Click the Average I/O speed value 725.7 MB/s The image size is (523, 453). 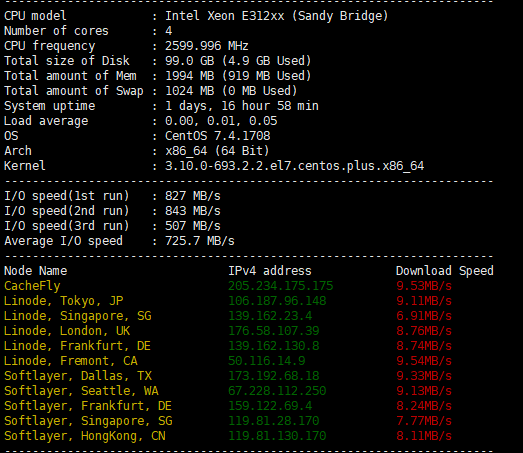click(x=200, y=241)
